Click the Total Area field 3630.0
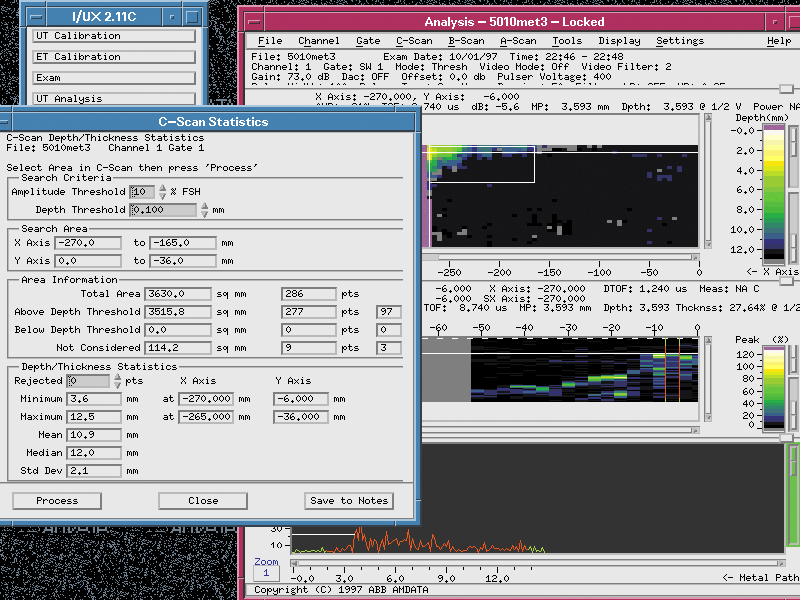Image resolution: width=800 pixels, height=600 pixels. coord(178,294)
